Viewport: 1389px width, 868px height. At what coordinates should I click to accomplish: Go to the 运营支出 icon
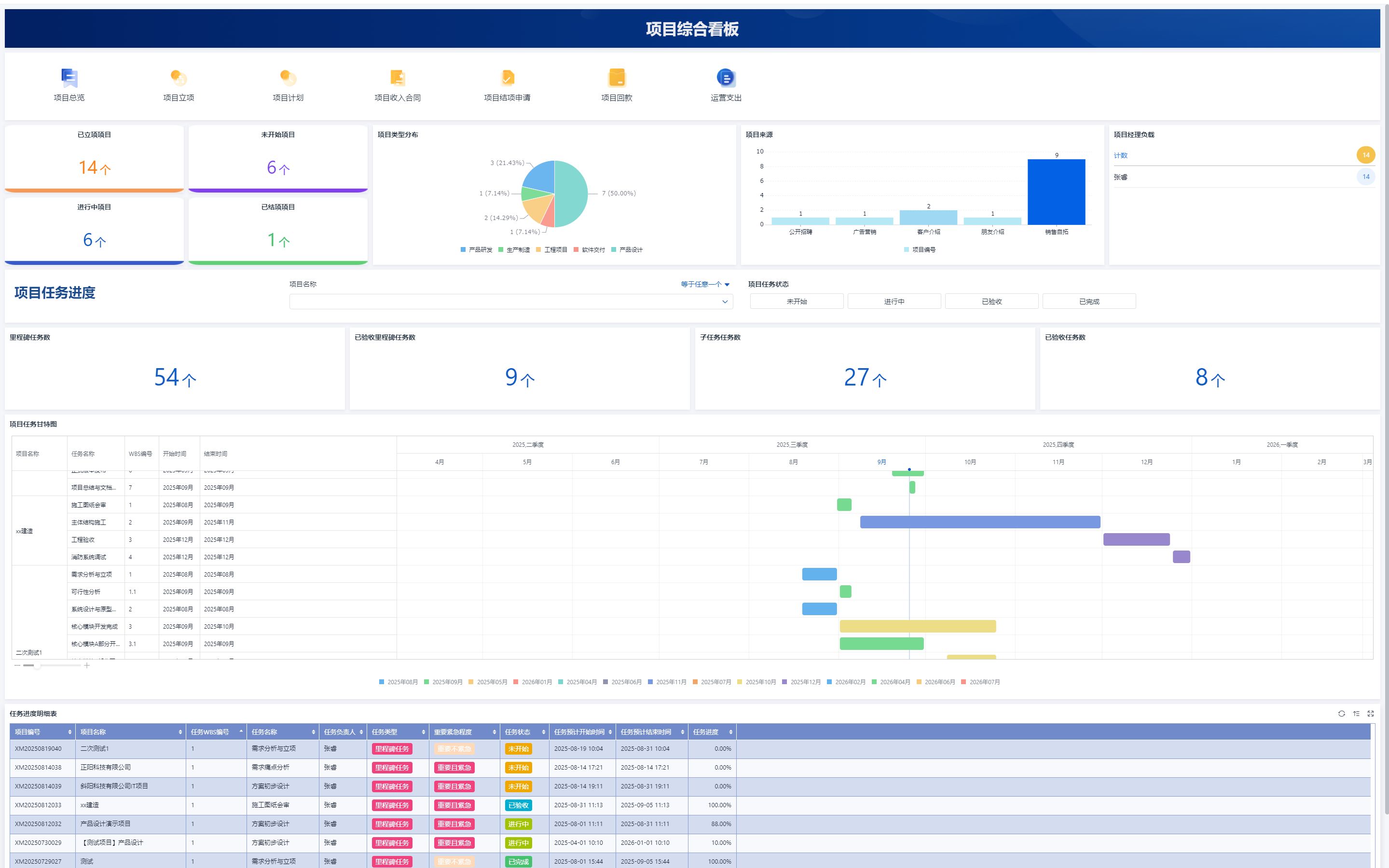pyautogui.click(x=726, y=78)
